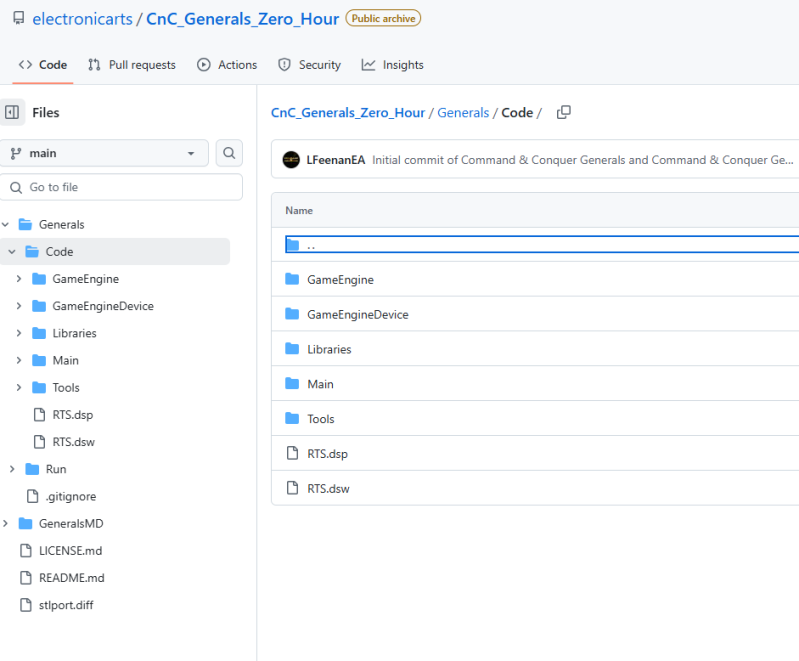This screenshot has height=661, width=799.
Task: Click the search magnifier button next to branch
Action: (x=229, y=153)
